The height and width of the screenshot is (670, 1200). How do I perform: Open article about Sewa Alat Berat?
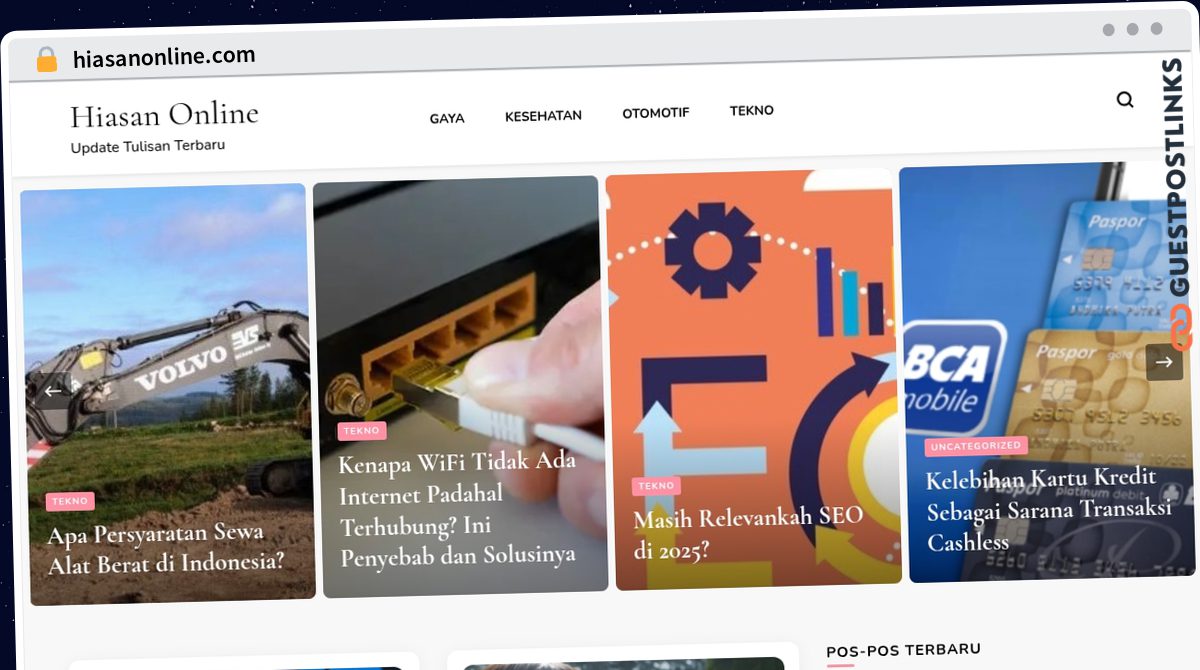click(166, 547)
